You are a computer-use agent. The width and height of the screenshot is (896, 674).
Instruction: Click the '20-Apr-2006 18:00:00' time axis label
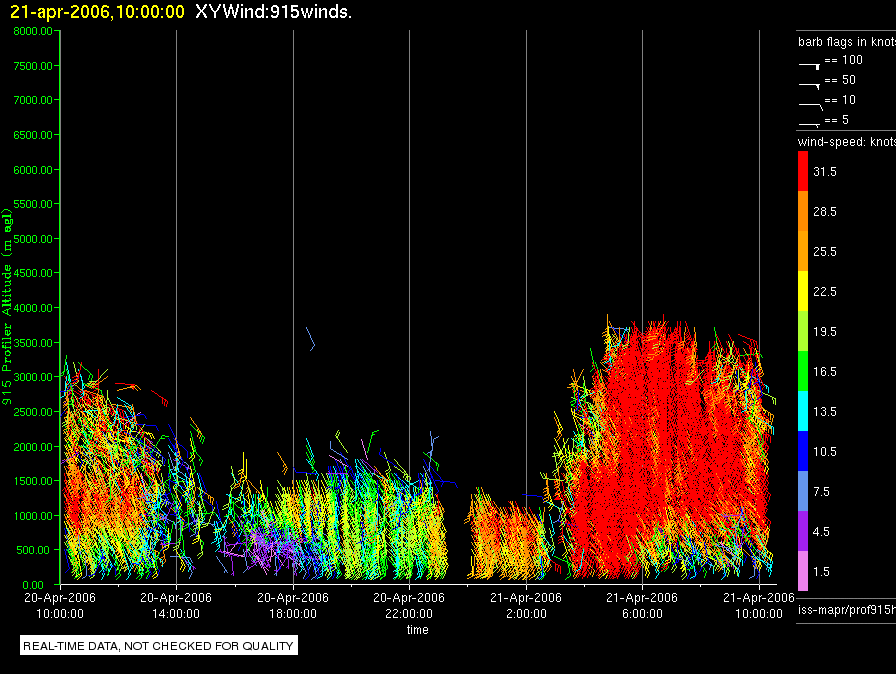point(293,605)
